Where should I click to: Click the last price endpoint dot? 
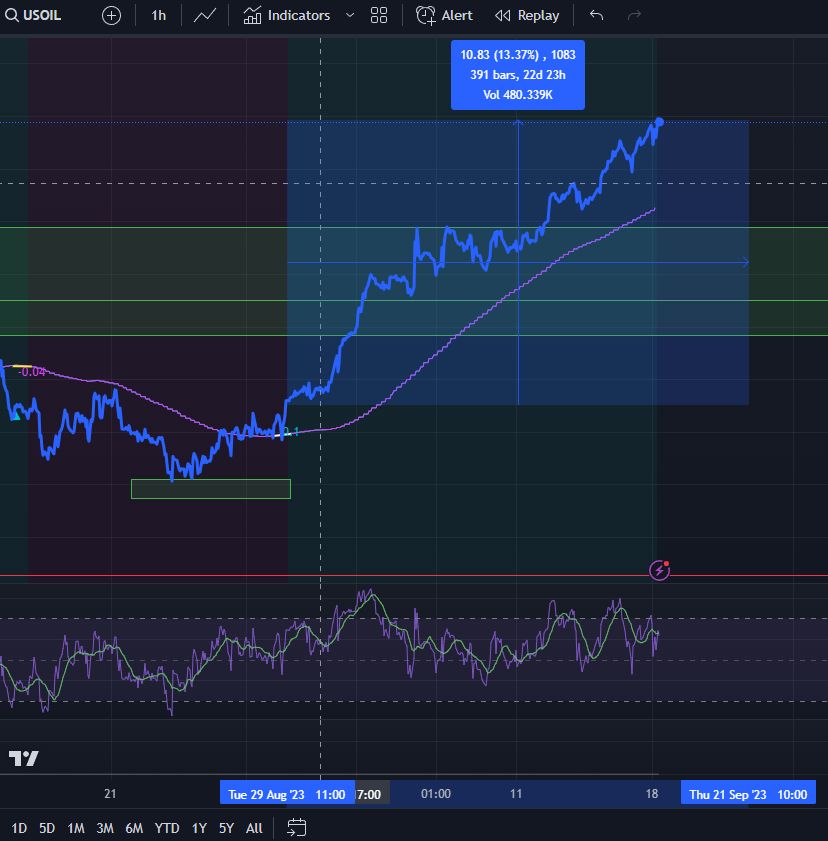(659, 123)
